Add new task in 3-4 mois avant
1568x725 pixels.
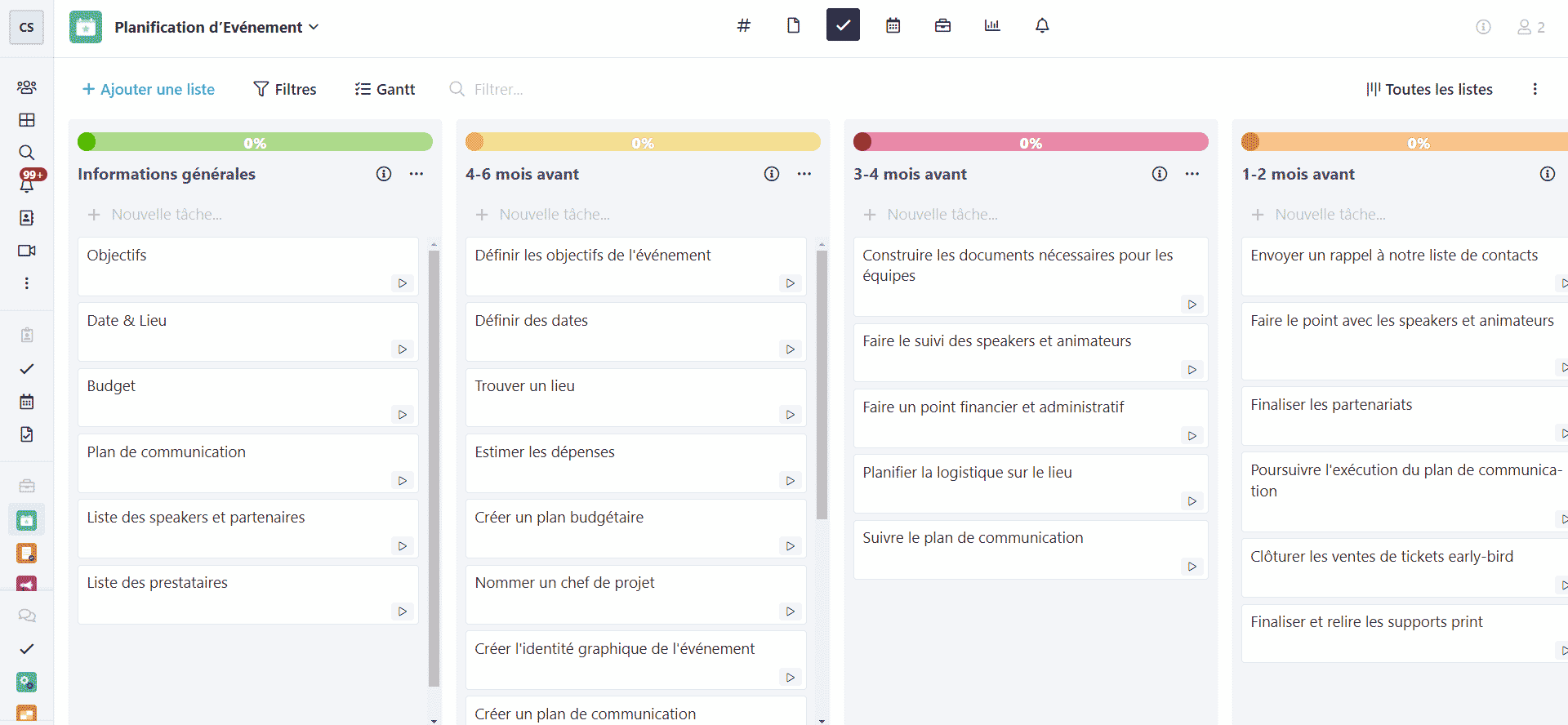click(x=1031, y=215)
